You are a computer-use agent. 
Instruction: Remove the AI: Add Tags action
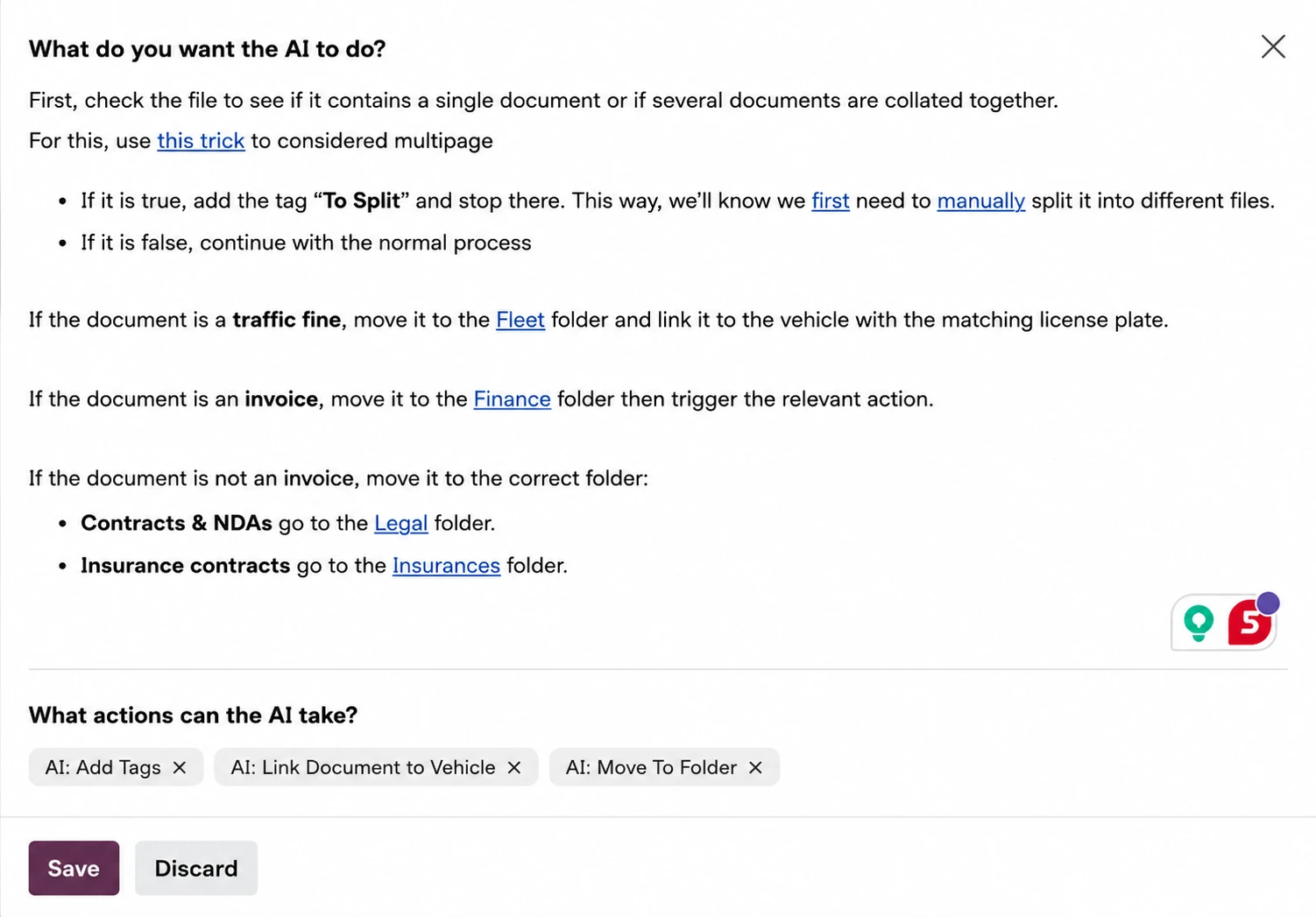(x=180, y=767)
